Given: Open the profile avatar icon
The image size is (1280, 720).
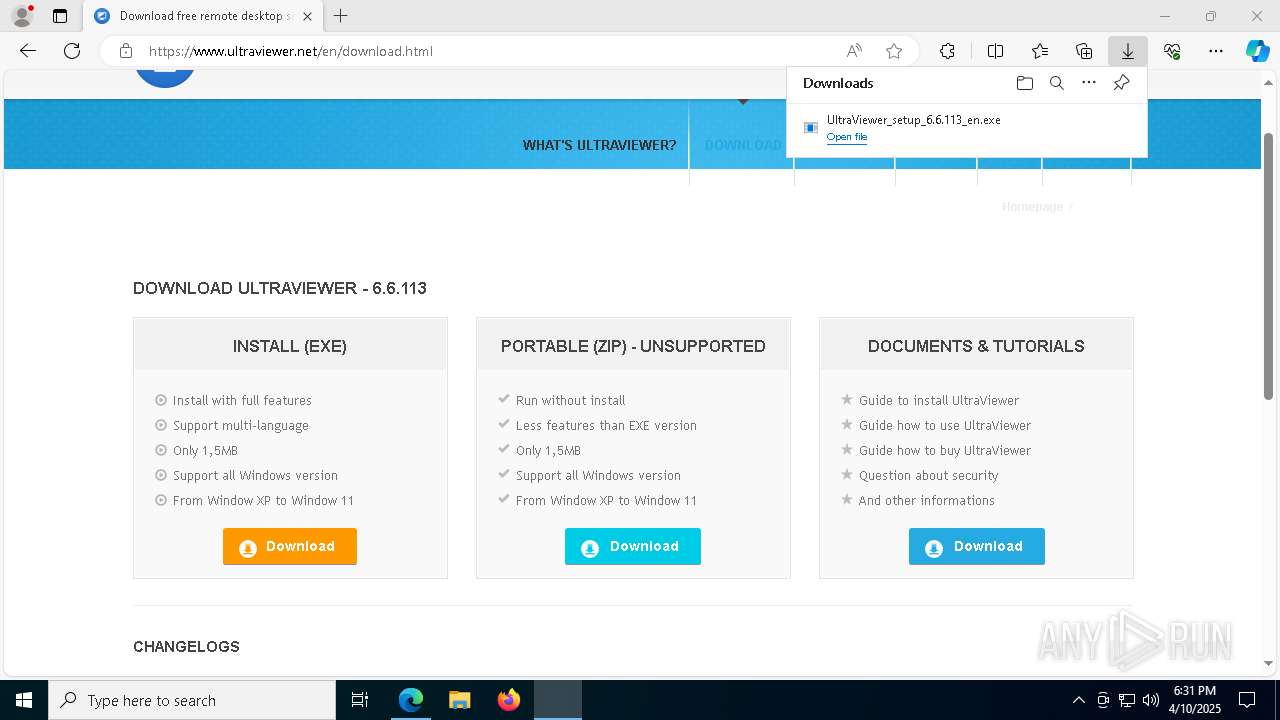Looking at the screenshot, I should pos(21,16).
